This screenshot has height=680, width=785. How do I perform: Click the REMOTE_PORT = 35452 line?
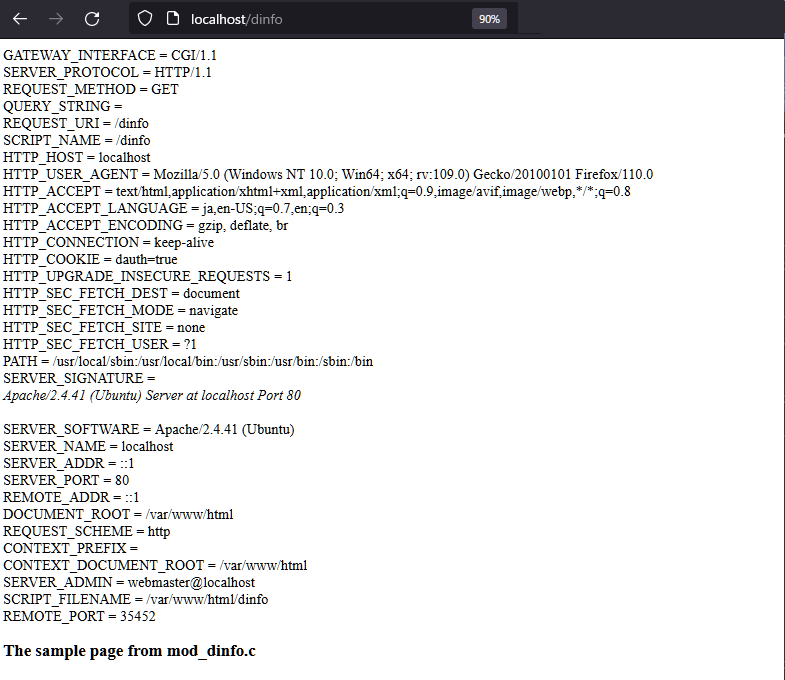(x=79, y=616)
